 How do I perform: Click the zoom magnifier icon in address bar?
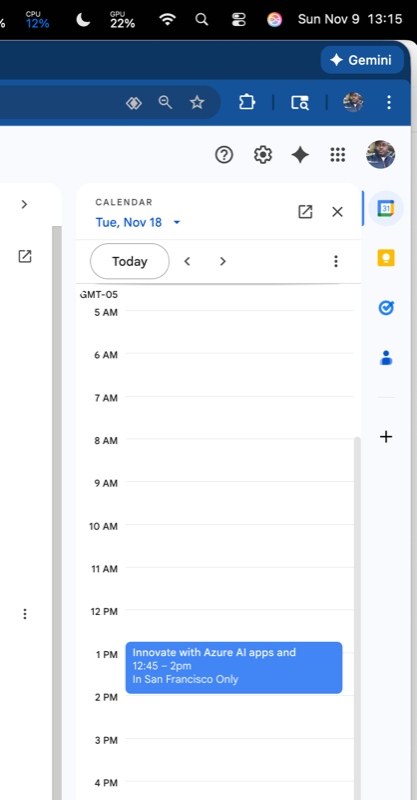pos(165,103)
